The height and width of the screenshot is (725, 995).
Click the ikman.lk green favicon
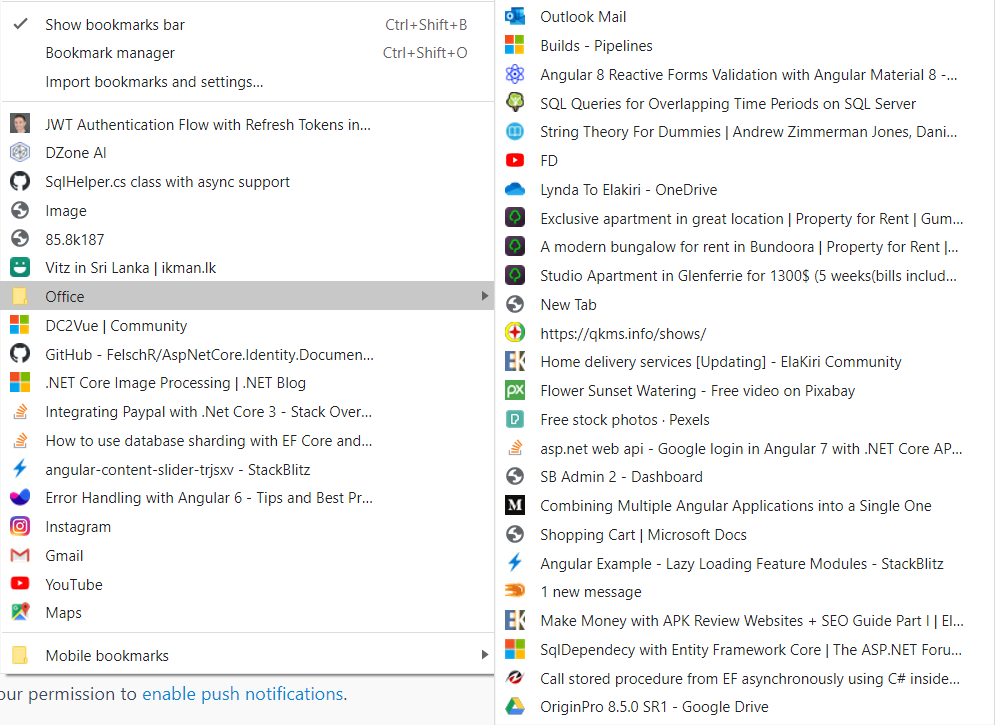coord(20,268)
